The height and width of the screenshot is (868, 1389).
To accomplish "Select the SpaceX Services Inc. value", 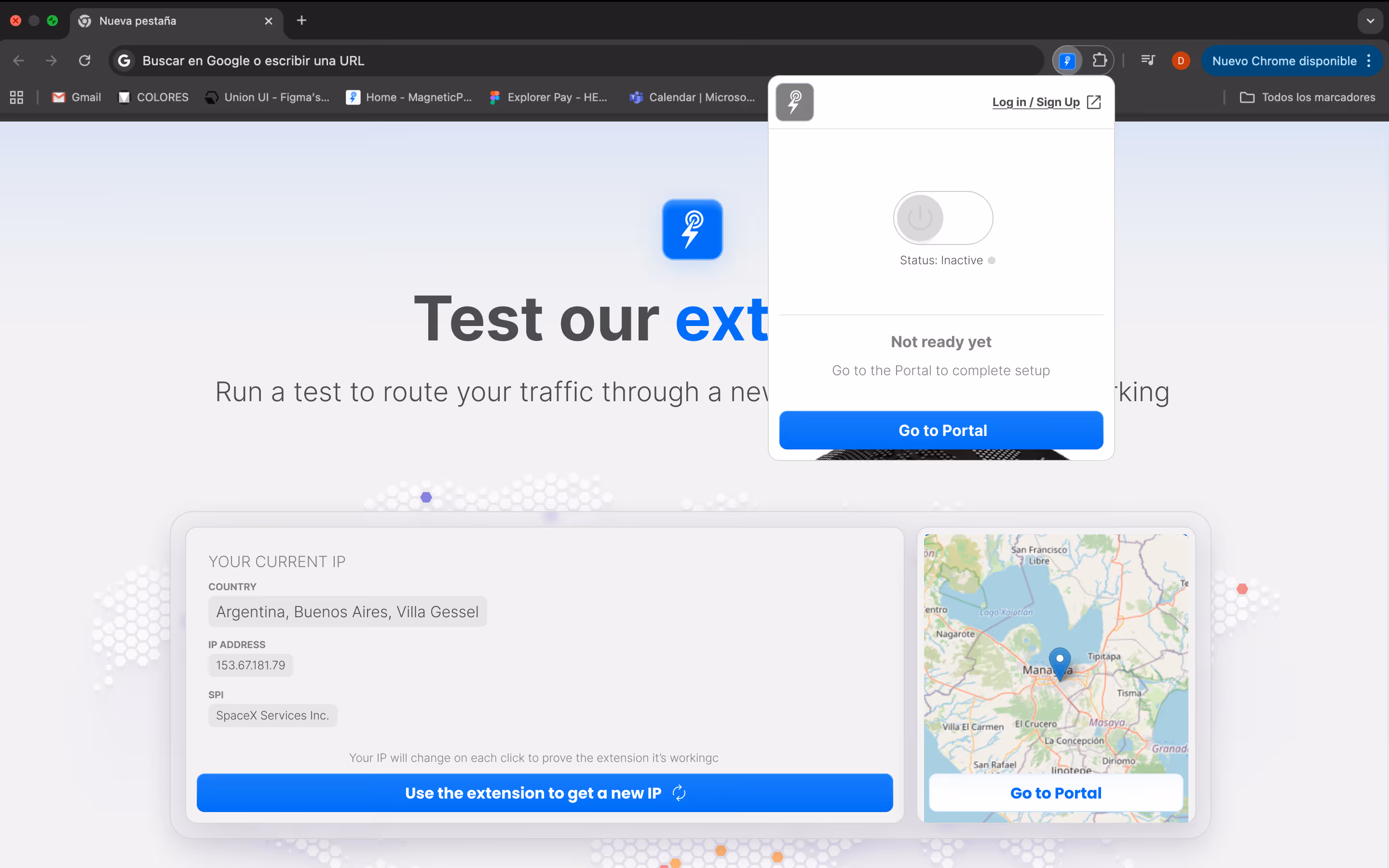I will (272, 715).
